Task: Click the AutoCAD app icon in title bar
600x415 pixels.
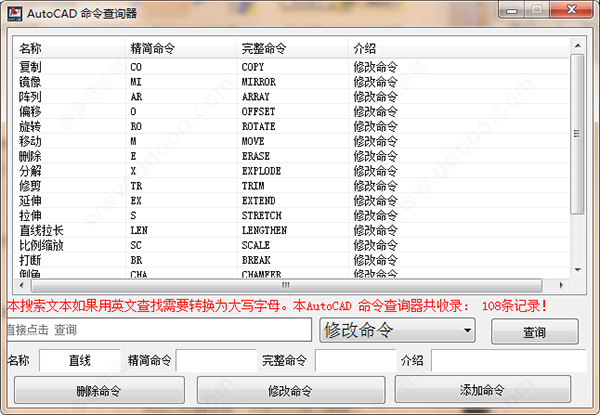Action: [x=15, y=14]
